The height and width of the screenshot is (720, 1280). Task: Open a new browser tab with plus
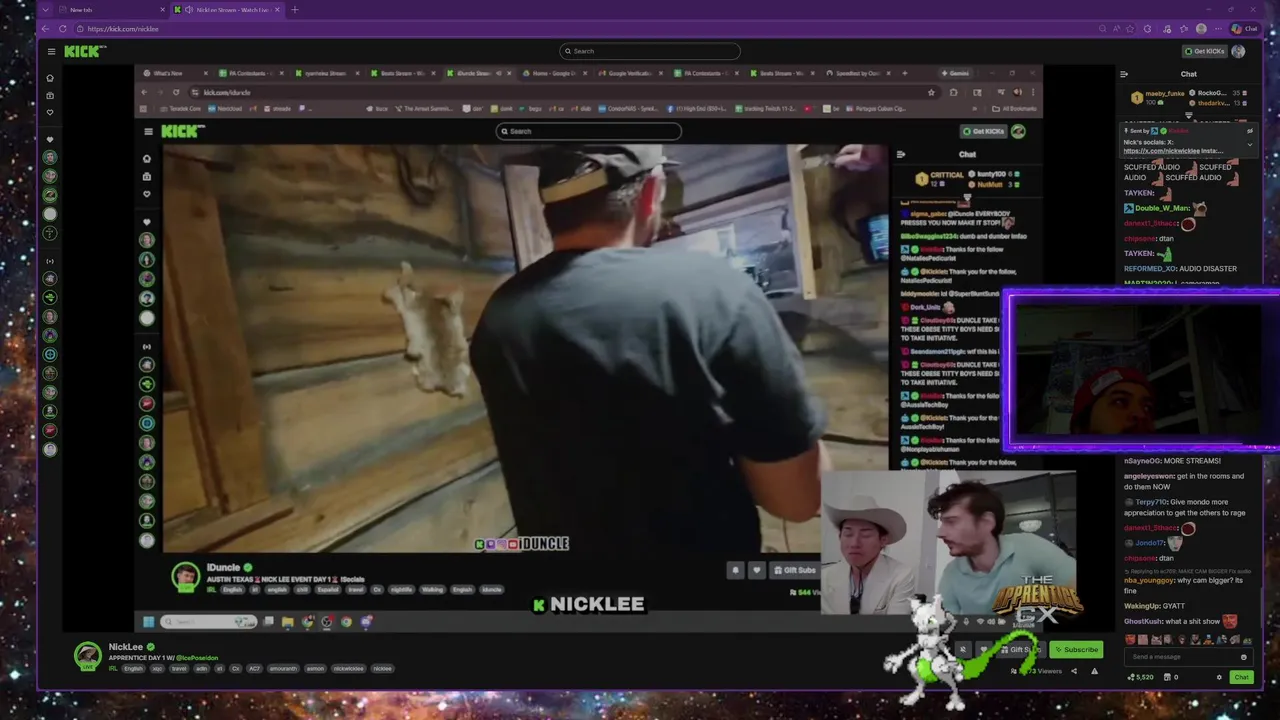[x=294, y=10]
